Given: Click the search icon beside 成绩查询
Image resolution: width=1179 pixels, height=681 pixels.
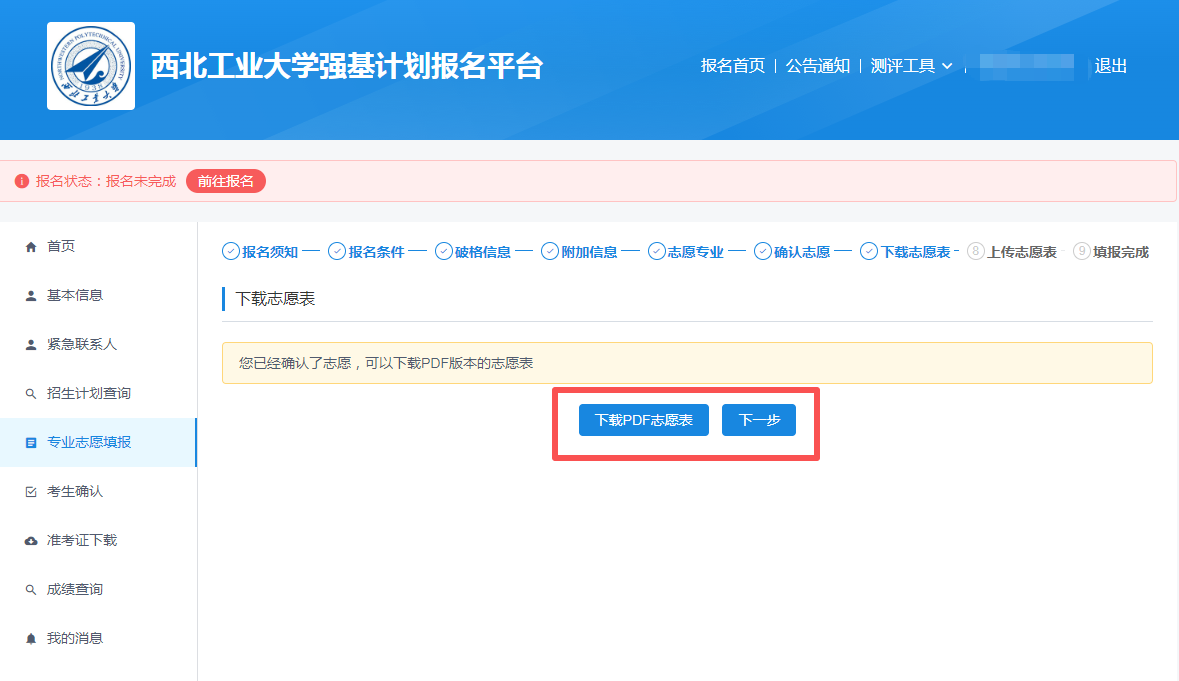Looking at the screenshot, I should [31, 590].
